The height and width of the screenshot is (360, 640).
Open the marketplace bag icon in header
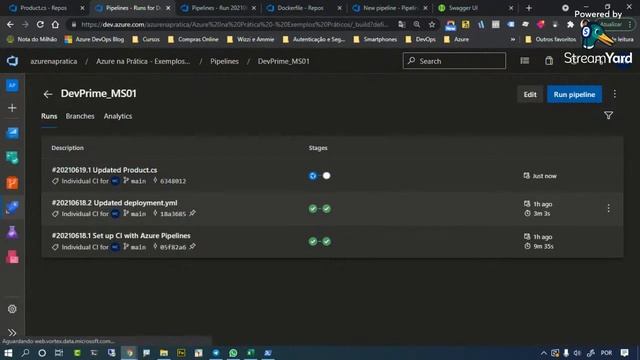pyautogui.click(x=549, y=61)
